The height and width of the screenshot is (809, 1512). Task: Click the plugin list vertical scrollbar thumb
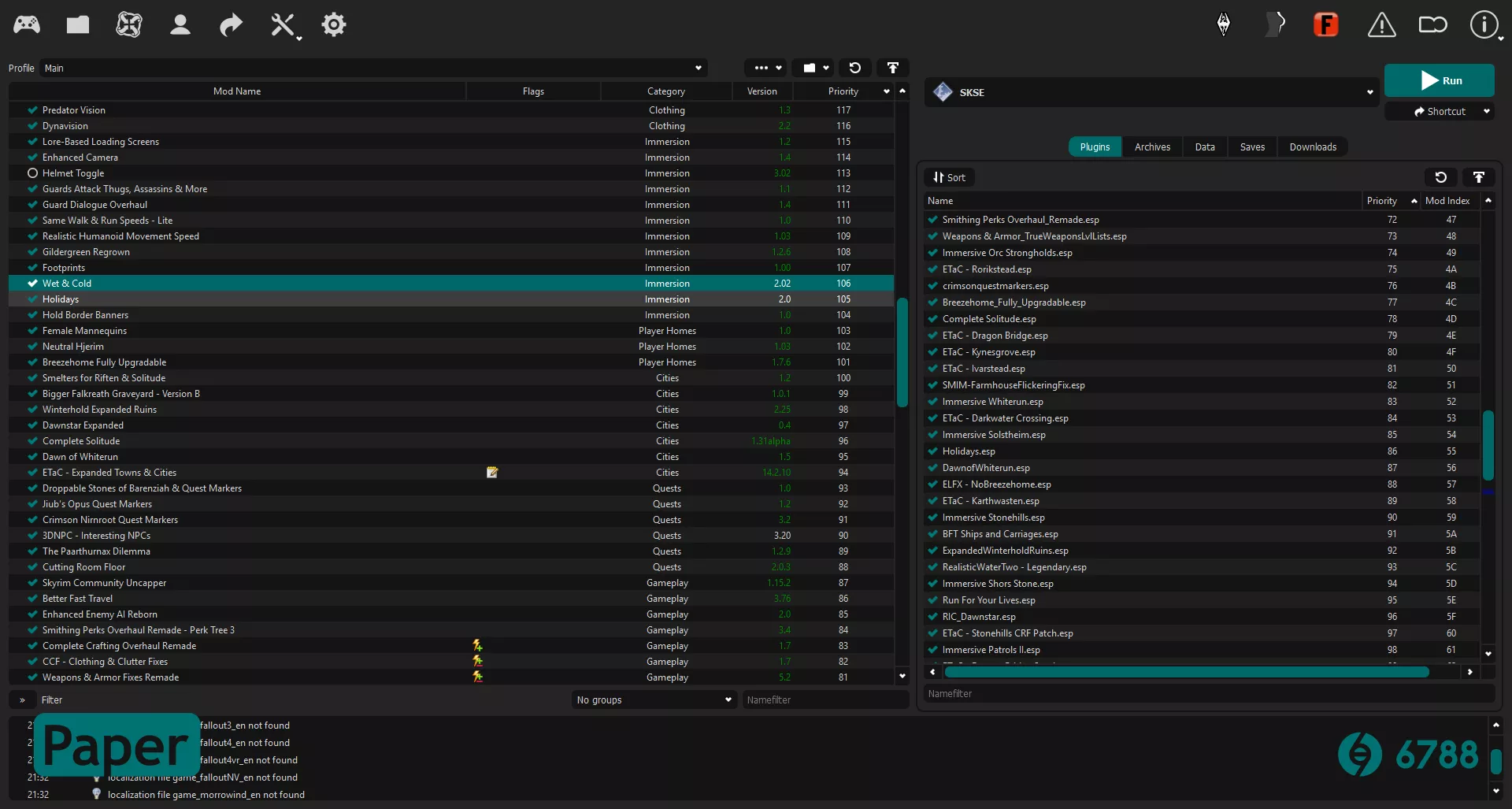[x=1488, y=445]
